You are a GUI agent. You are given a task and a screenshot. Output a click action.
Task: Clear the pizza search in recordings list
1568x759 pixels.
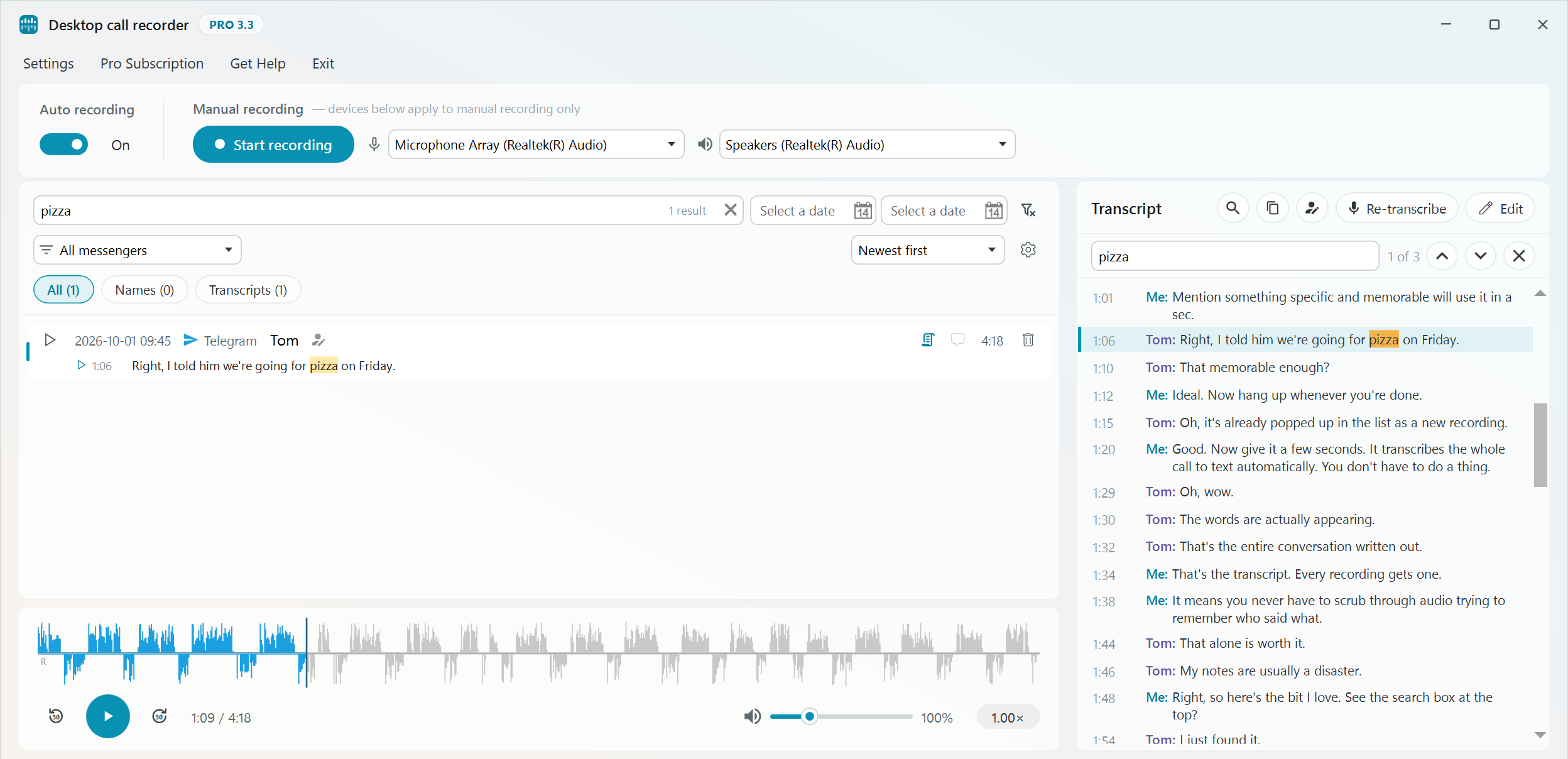pyautogui.click(x=730, y=210)
